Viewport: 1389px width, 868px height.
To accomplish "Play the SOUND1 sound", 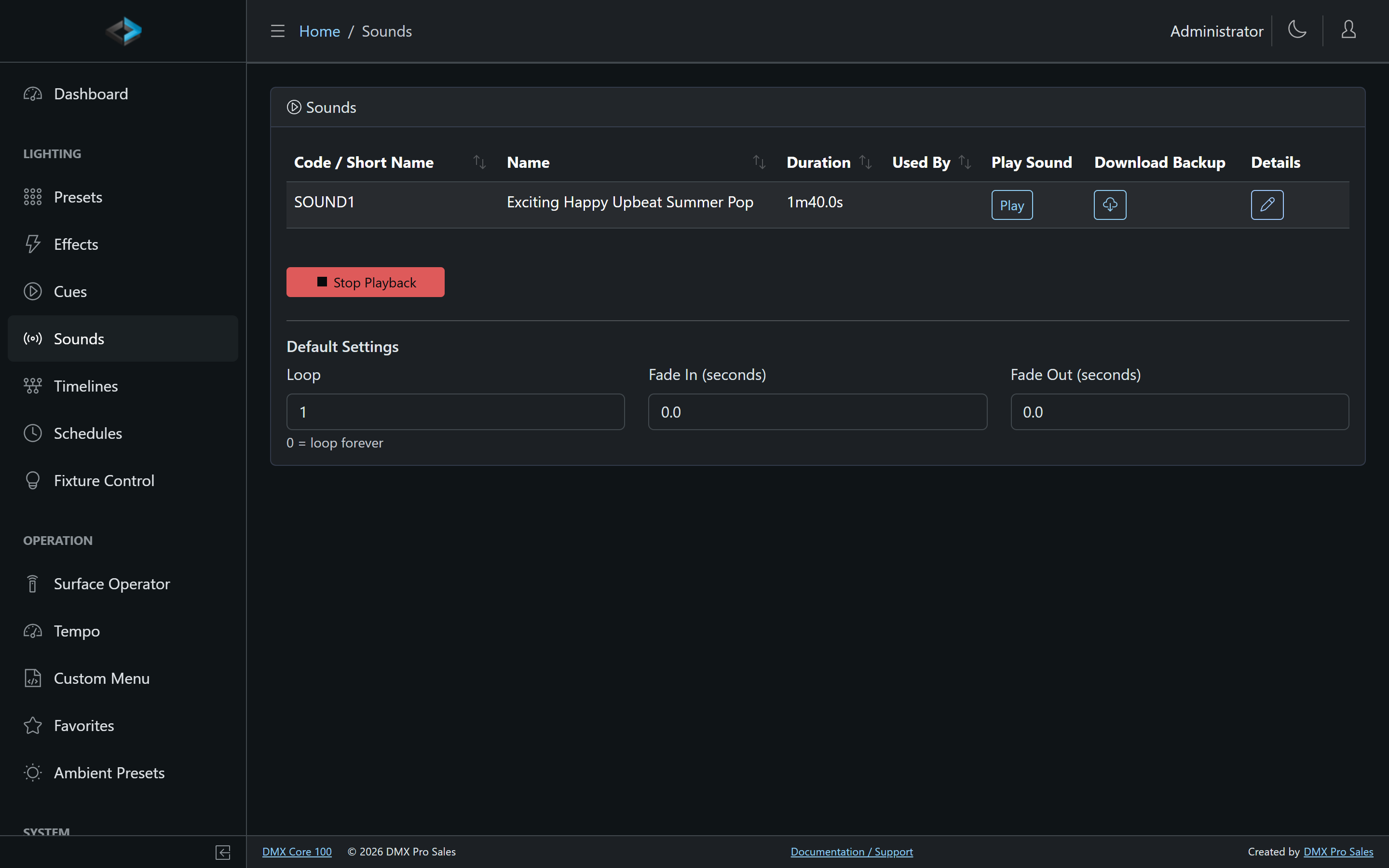I will (x=1012, y=205).
